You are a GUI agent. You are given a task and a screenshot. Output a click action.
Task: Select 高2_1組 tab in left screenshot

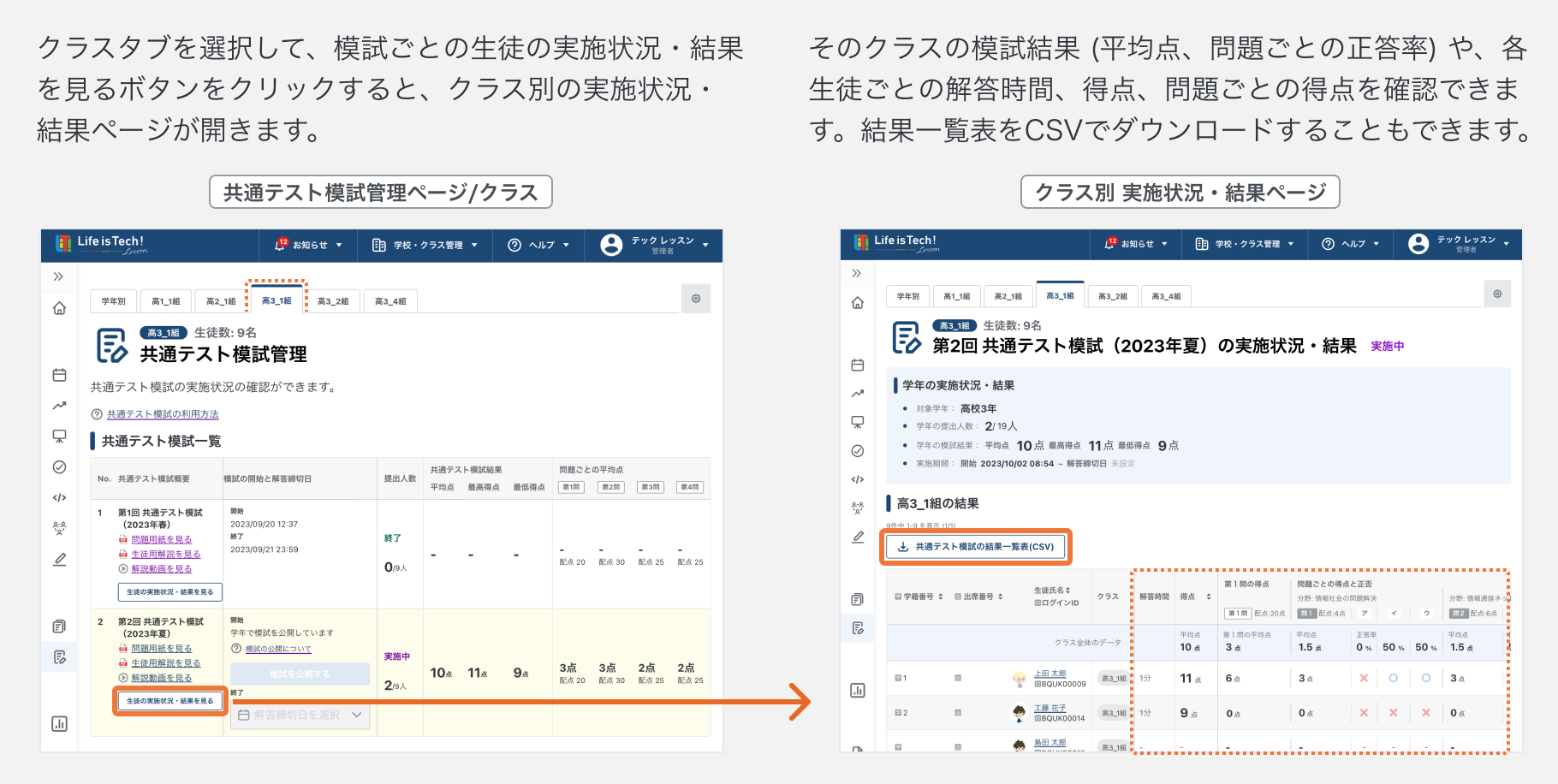coord(220,301)
